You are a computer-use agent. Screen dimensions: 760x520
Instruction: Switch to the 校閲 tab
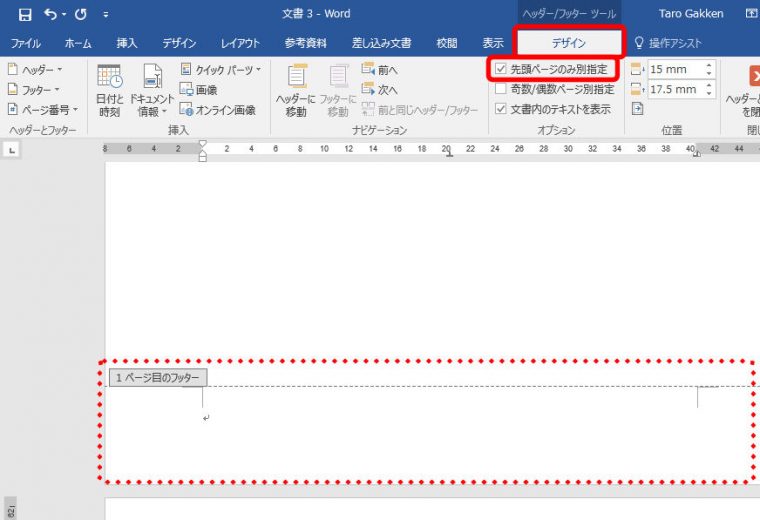pos(446,43)
